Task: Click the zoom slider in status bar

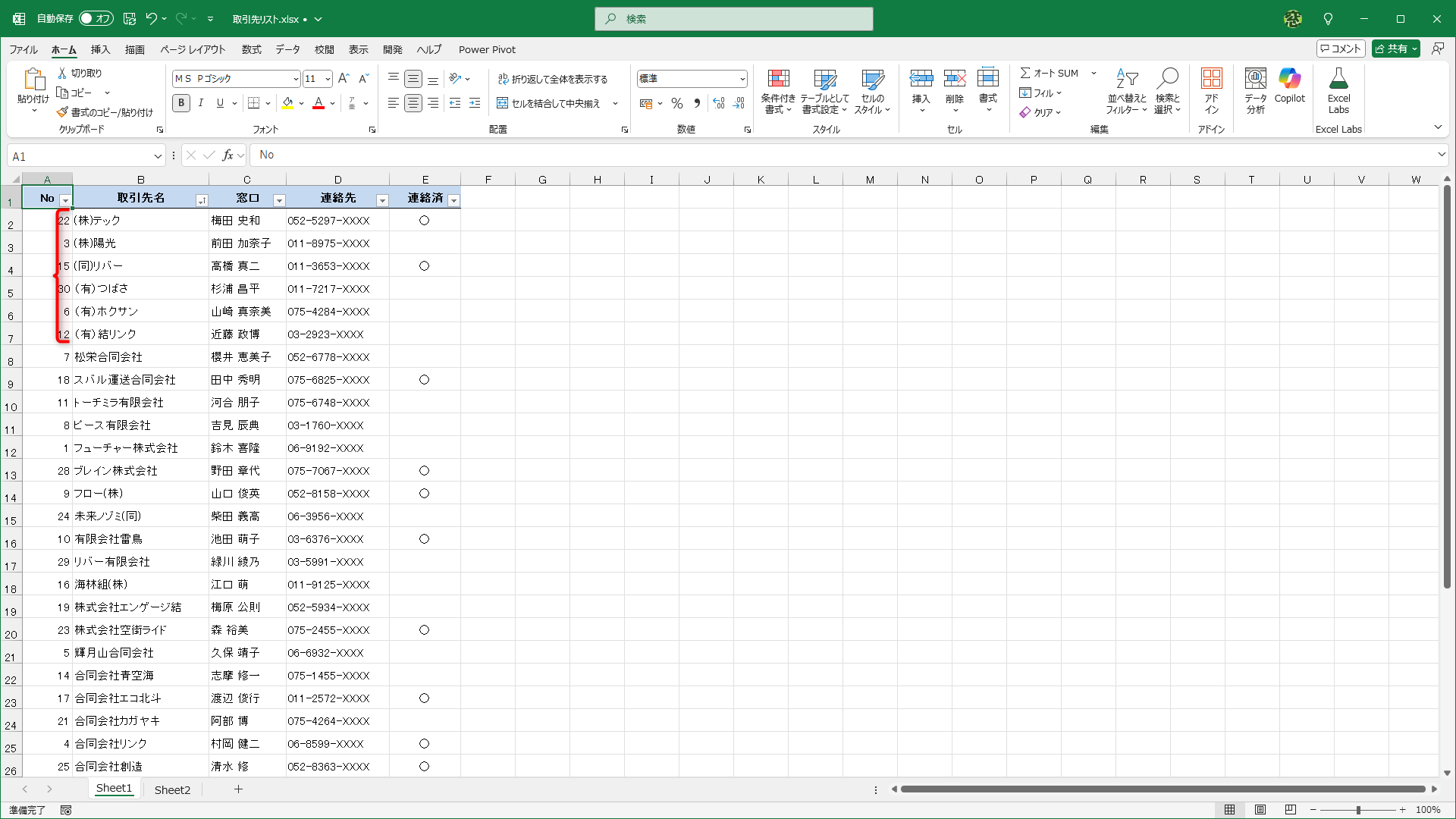Action: point(1357,810)
